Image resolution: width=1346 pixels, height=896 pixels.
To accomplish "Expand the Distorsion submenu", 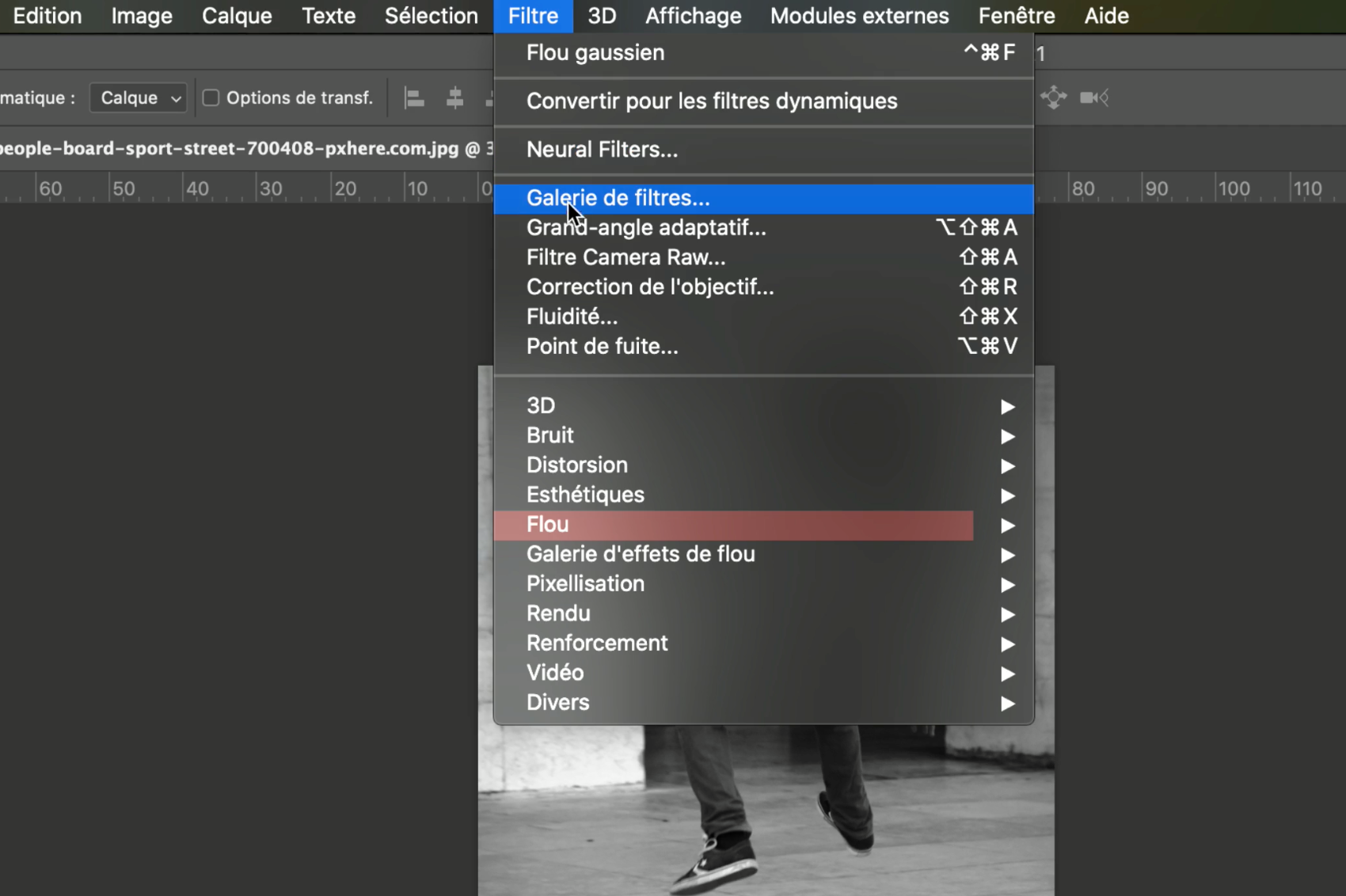I will 764,465.
